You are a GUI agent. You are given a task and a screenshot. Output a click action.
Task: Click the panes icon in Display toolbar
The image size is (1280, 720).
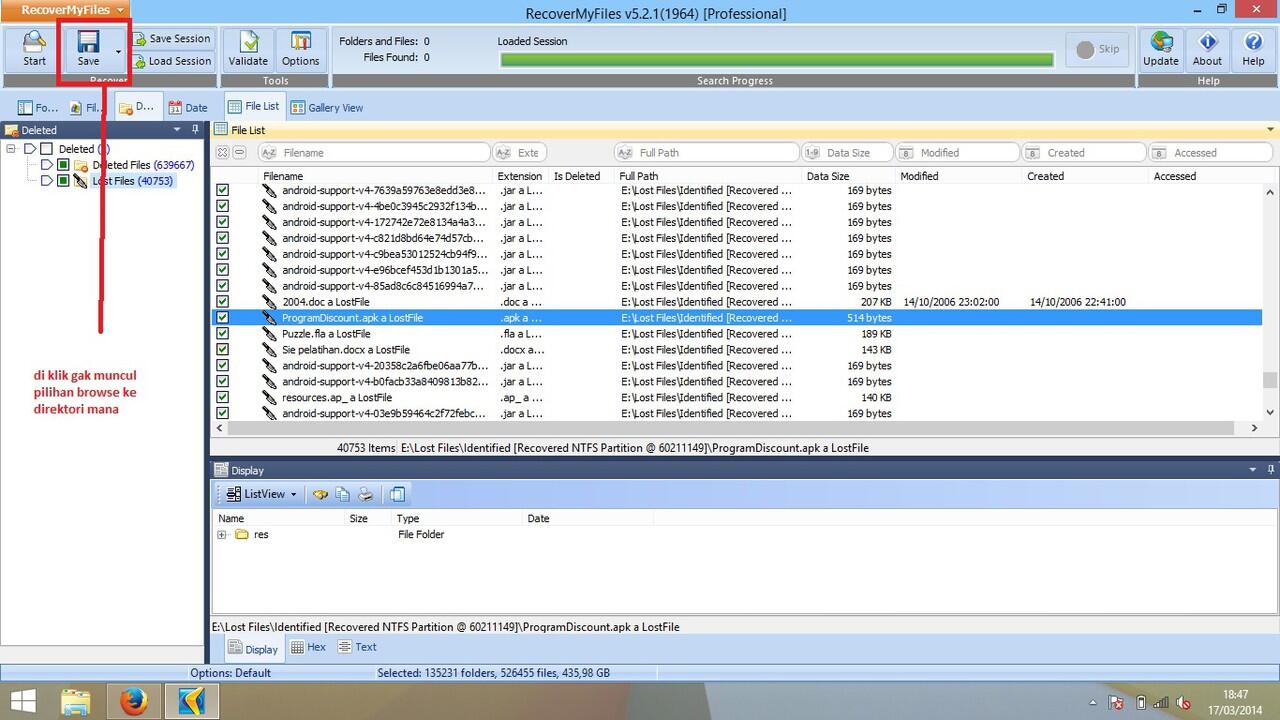click(x=397, y=494)
